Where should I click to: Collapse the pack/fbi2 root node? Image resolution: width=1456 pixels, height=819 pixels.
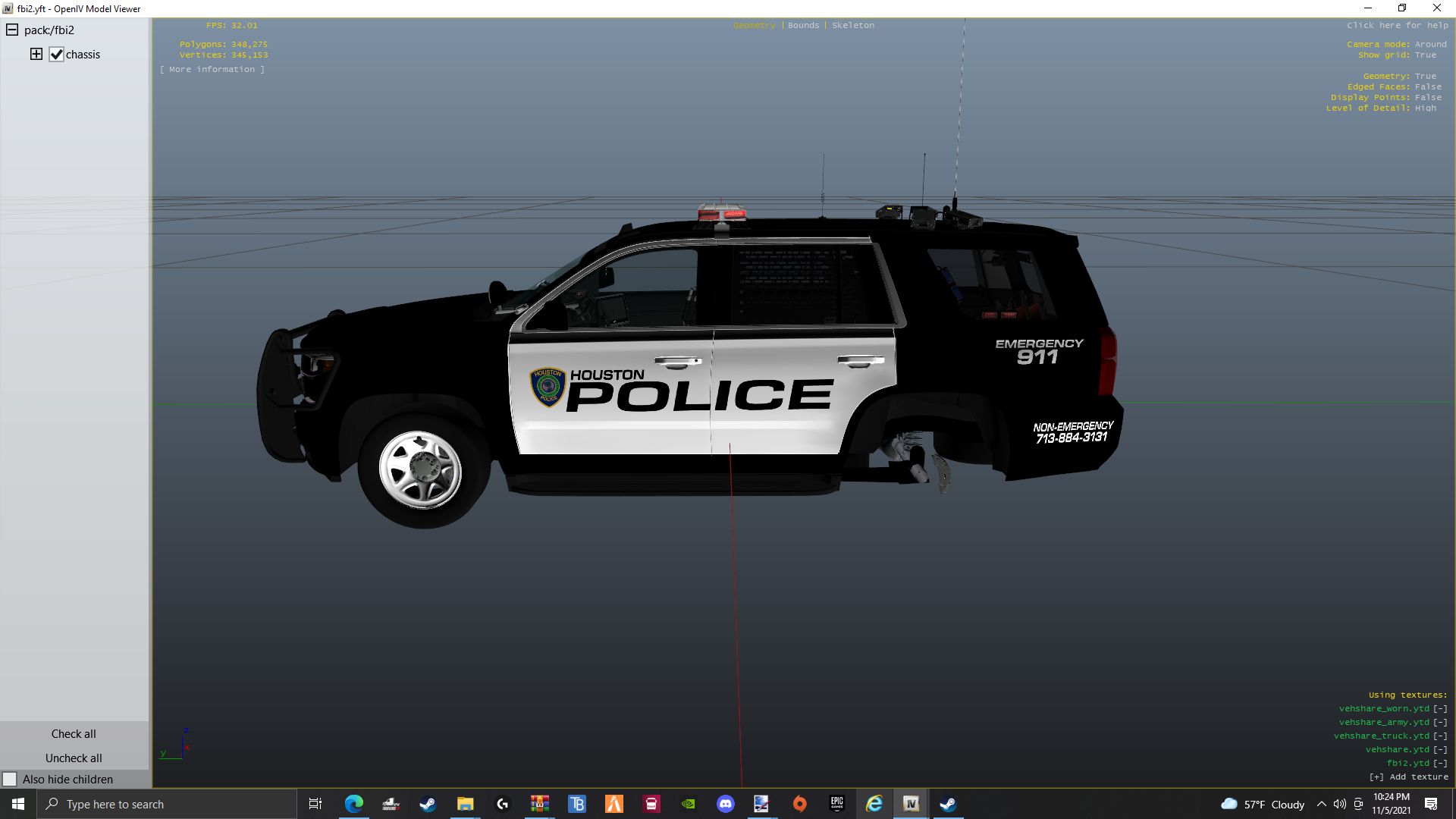coord(12,30)
